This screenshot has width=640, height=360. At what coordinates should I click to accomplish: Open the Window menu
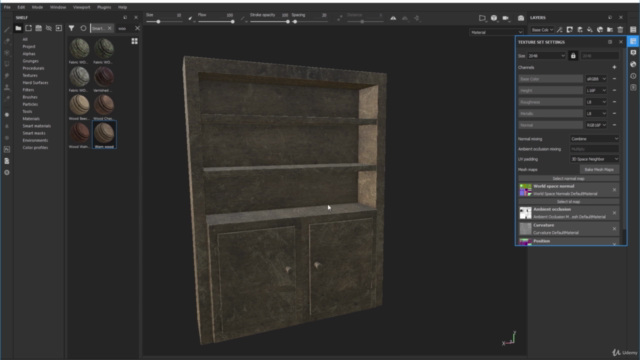(x=58, y=7)
